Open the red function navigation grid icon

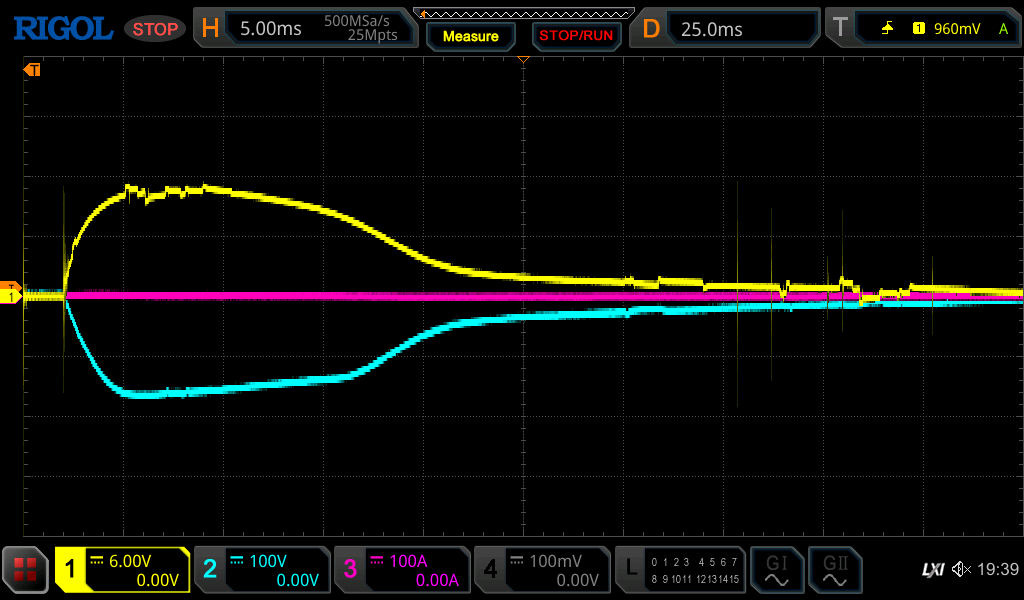[x=25, y=570]
